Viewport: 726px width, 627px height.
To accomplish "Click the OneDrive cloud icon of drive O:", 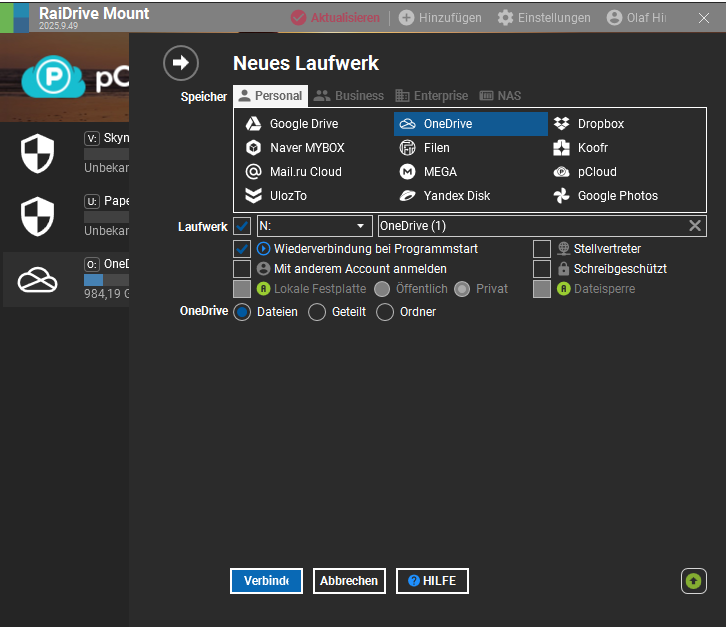I will (x=38, y=280).
